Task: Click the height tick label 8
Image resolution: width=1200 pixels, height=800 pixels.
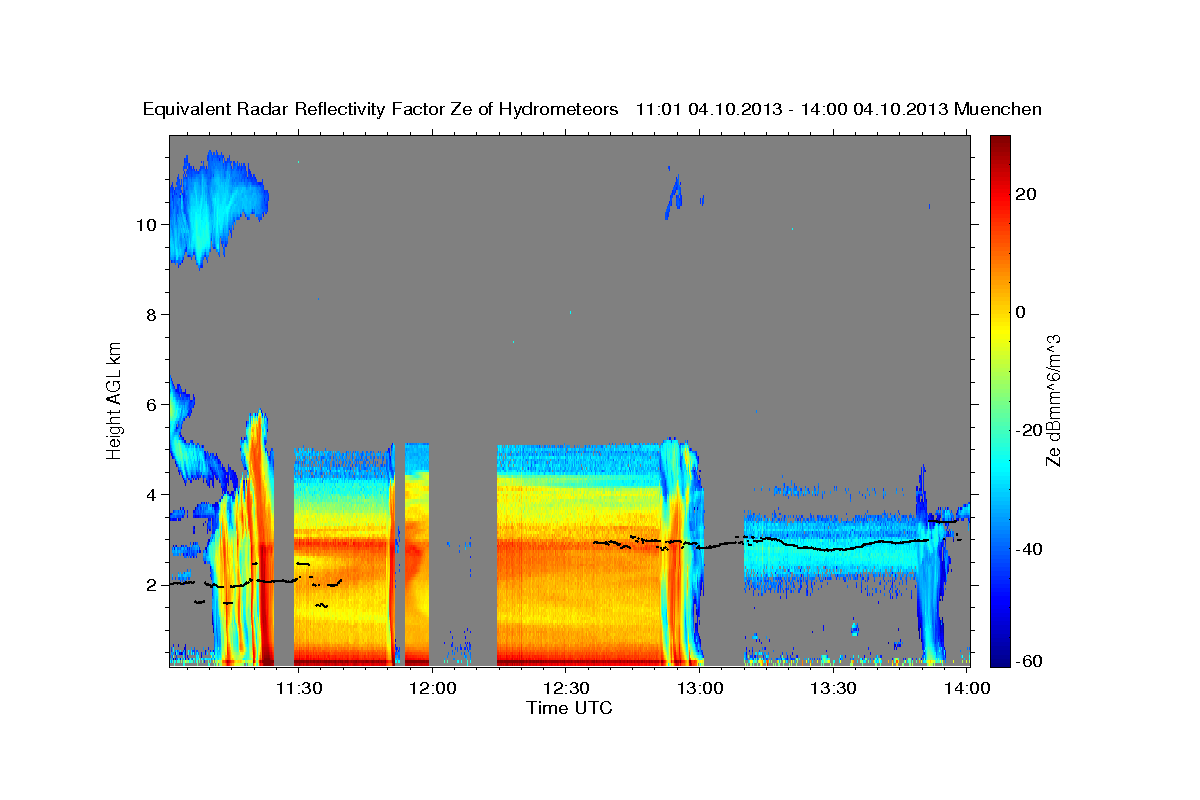Action: click(152, 315)
